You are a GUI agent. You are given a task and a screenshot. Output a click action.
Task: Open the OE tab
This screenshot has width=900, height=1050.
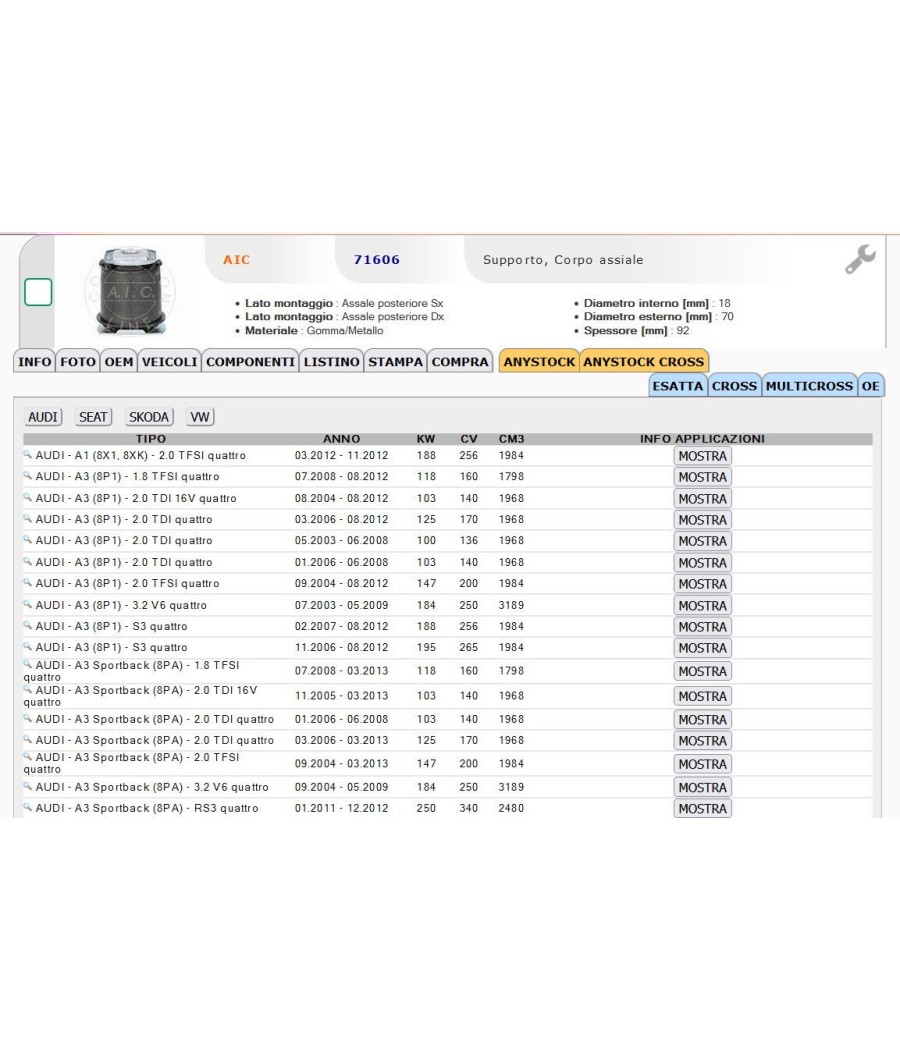point(871,386)
